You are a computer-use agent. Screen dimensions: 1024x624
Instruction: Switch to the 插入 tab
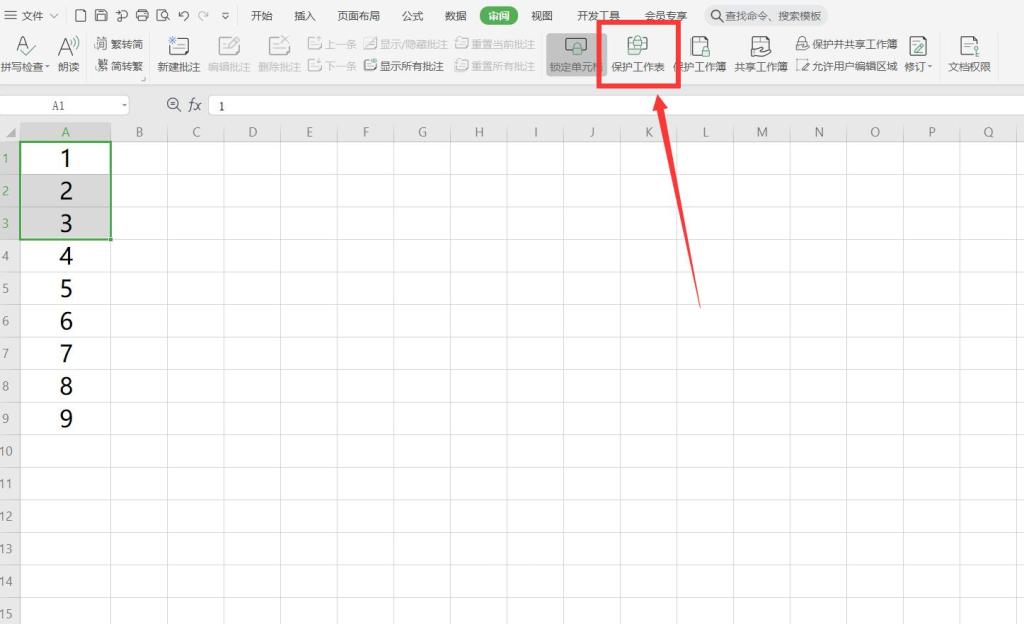pos(304,16)
